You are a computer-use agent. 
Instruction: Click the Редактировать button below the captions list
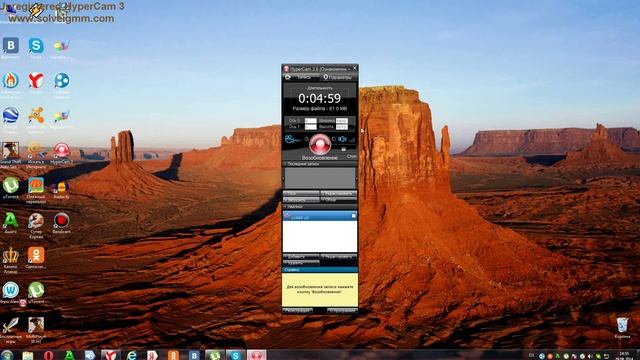coord(339,257)
